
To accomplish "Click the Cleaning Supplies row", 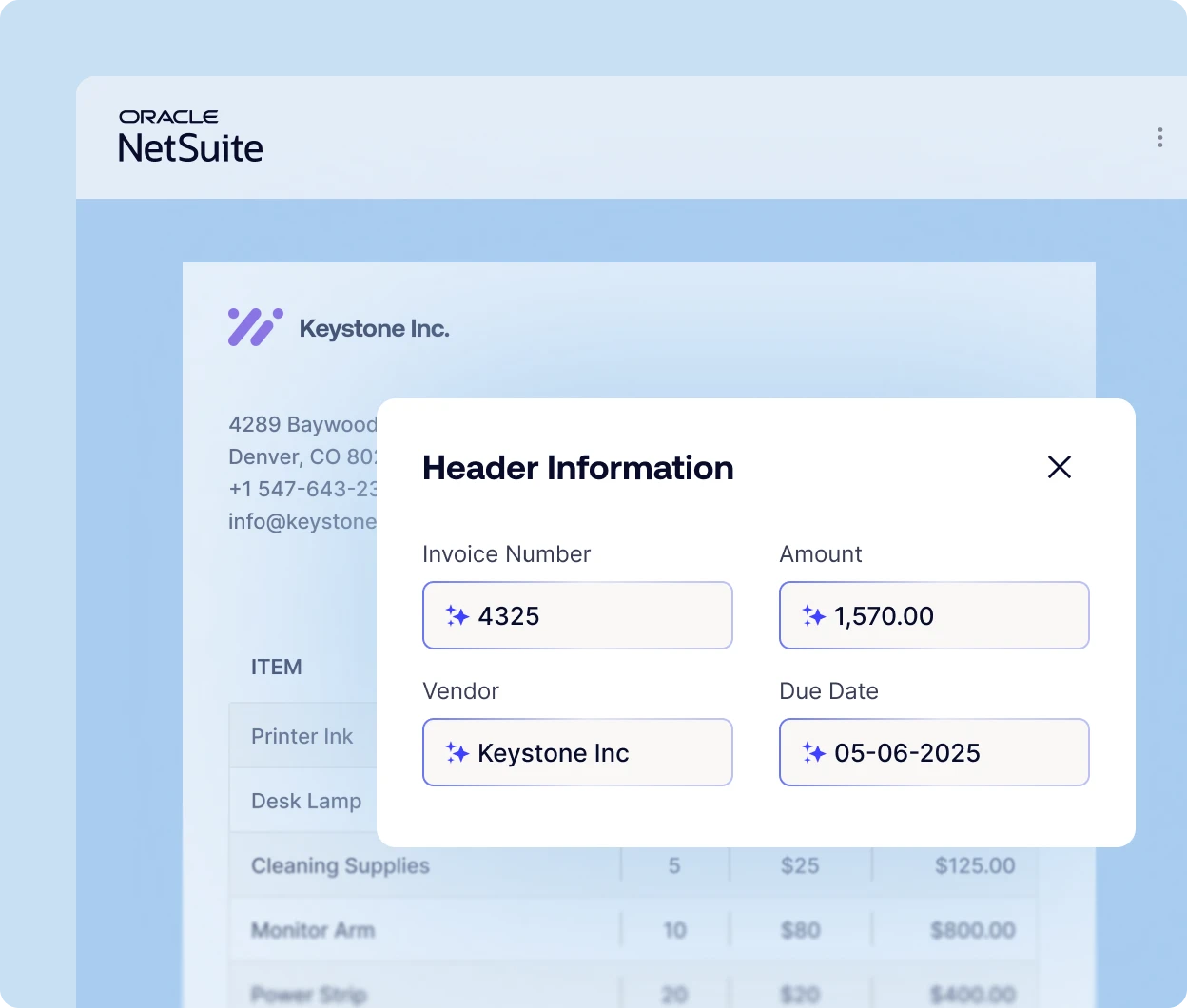I will (341, 865).
